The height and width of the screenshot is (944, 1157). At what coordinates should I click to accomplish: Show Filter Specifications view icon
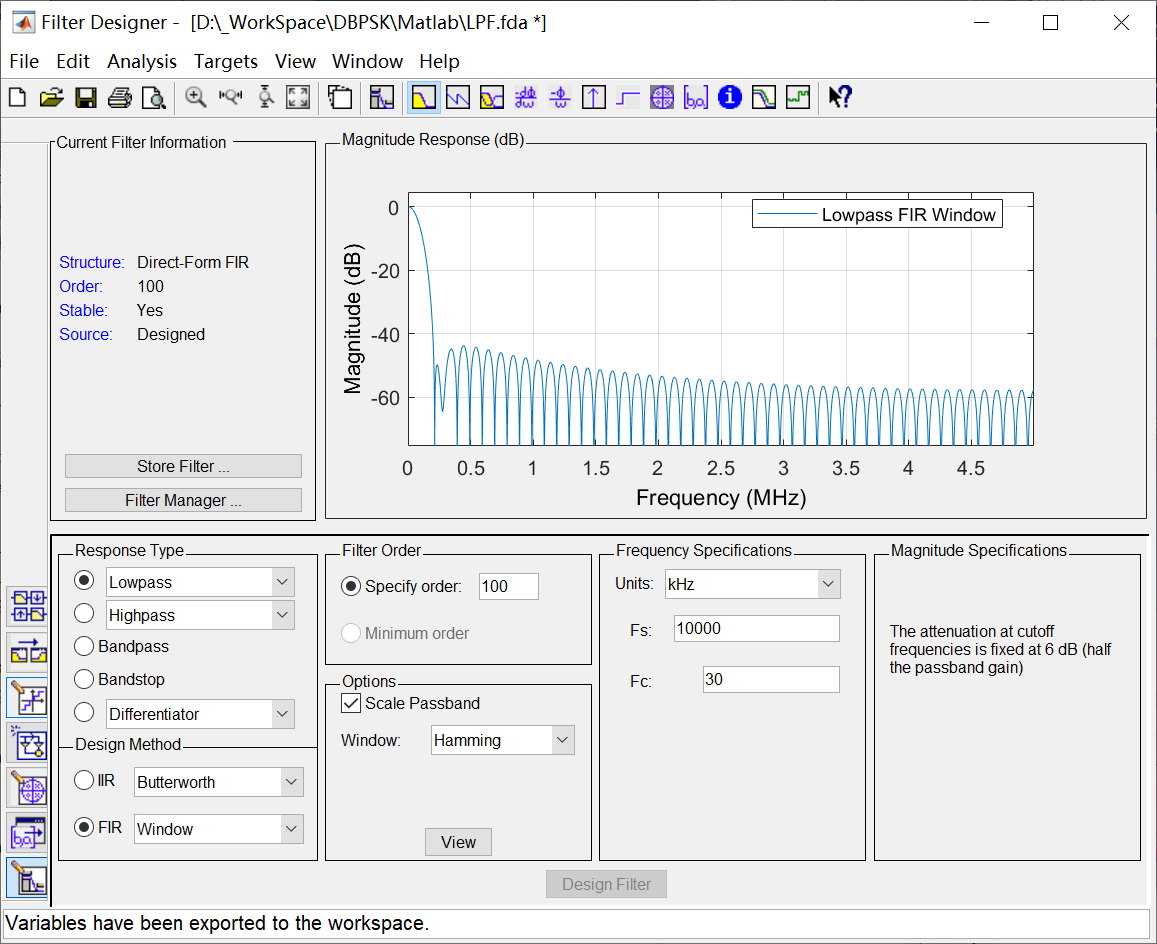(381, 97)
